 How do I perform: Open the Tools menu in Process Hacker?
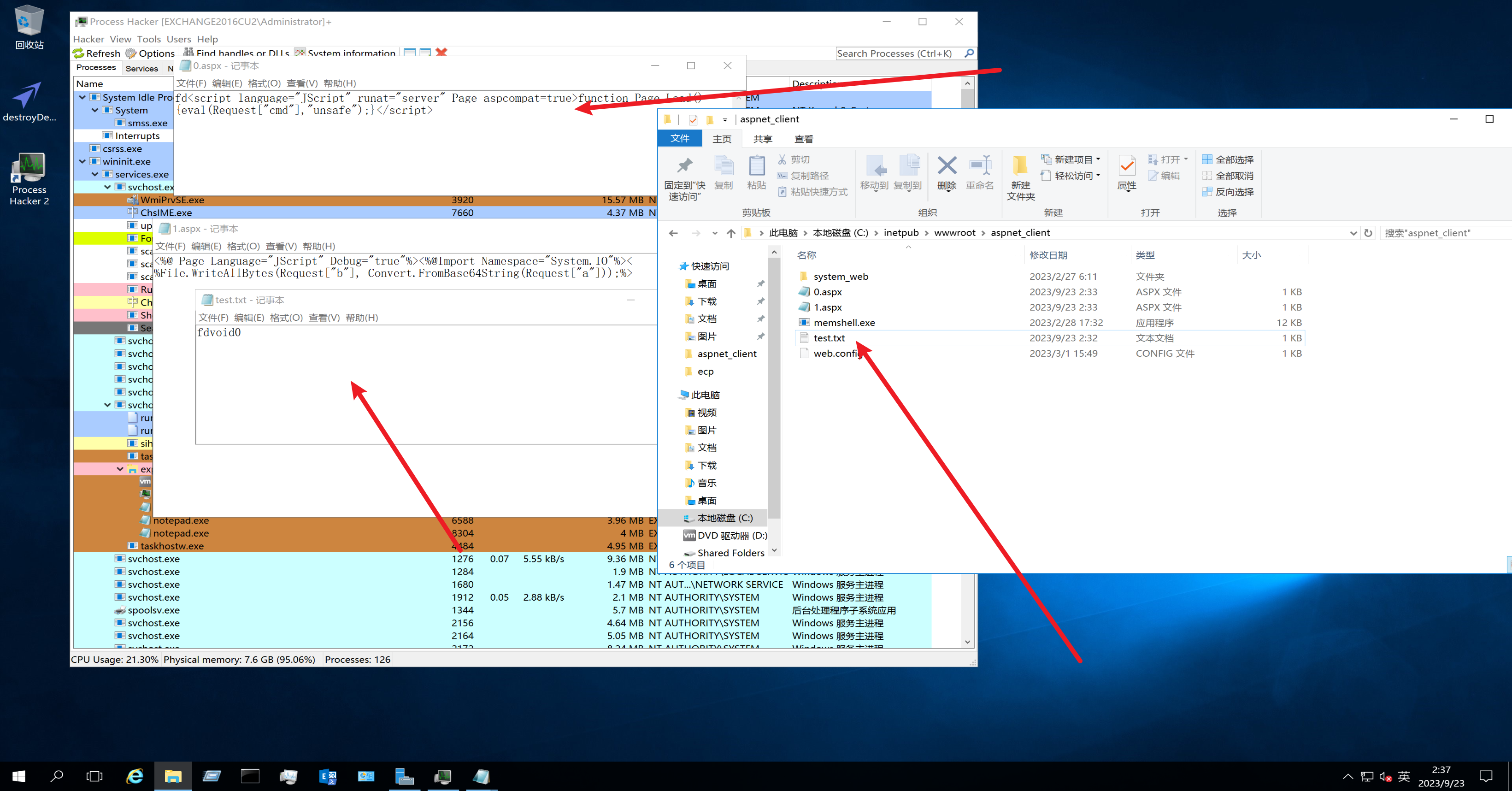pos(148,39)
